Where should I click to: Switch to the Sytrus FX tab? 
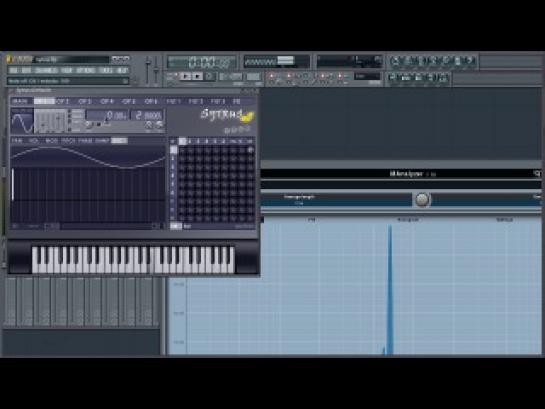[x=237, y=101]
